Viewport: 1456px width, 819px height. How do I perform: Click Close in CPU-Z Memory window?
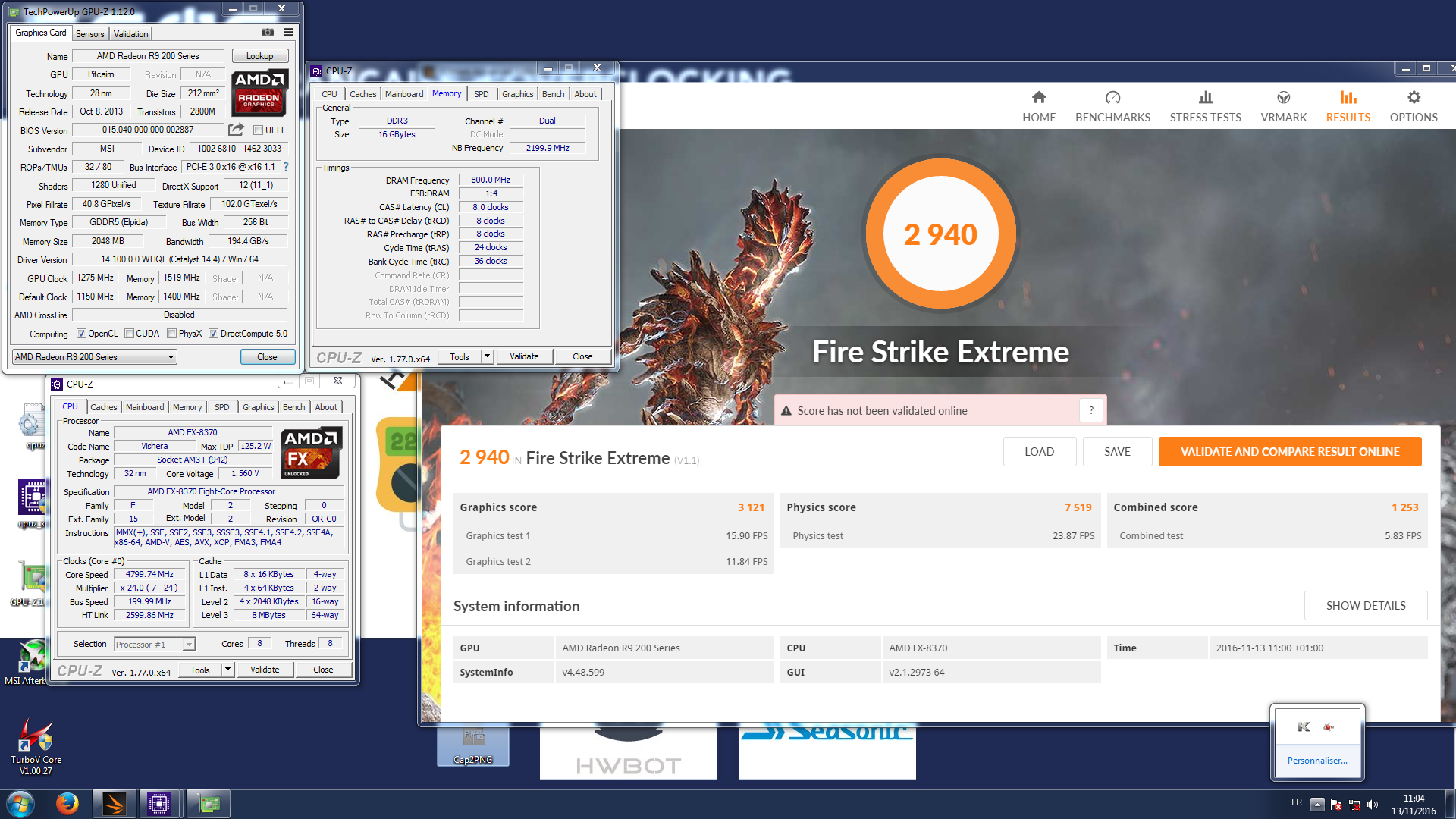(x=582, y=356)
